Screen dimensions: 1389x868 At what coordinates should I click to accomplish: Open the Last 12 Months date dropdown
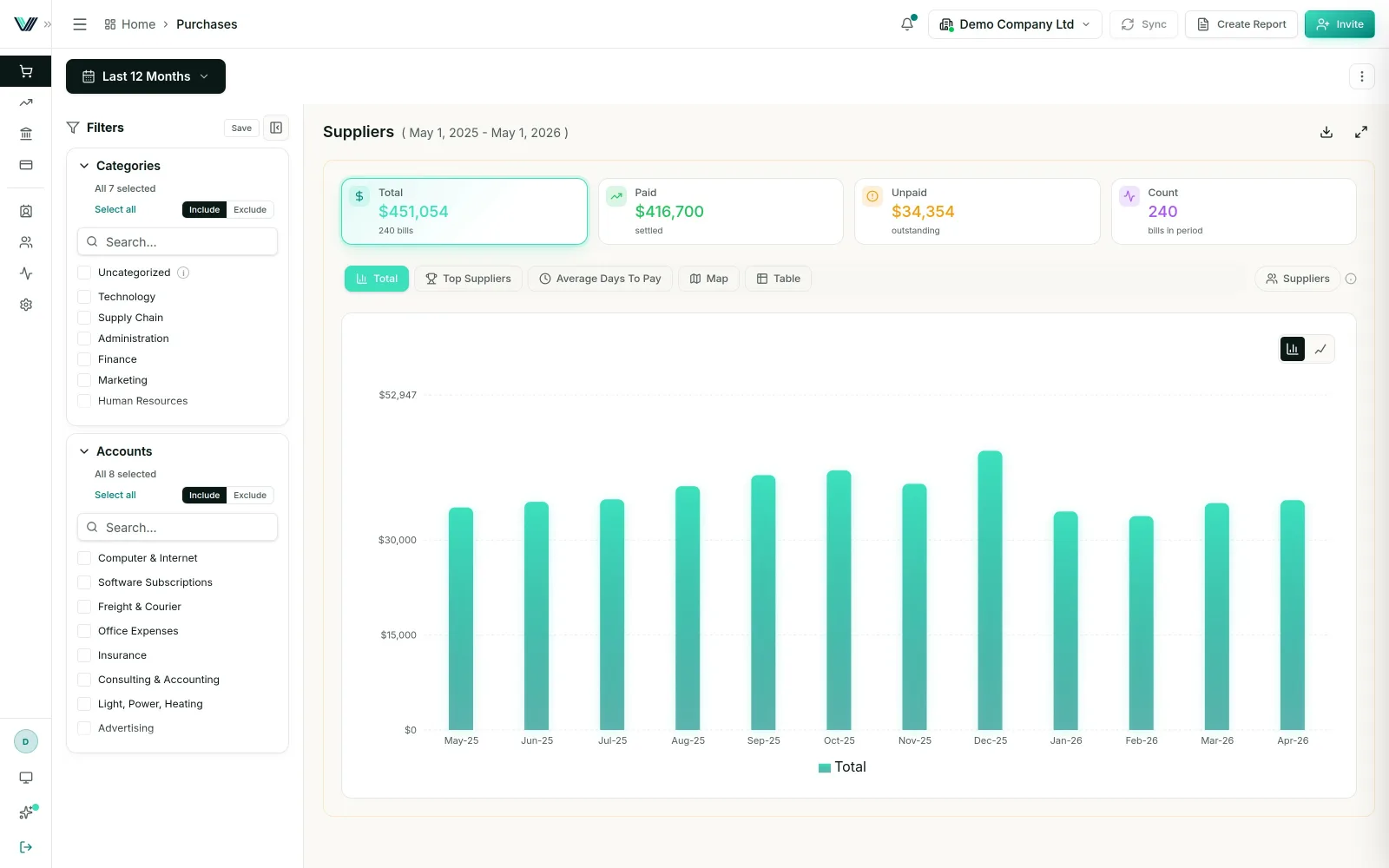146,76
